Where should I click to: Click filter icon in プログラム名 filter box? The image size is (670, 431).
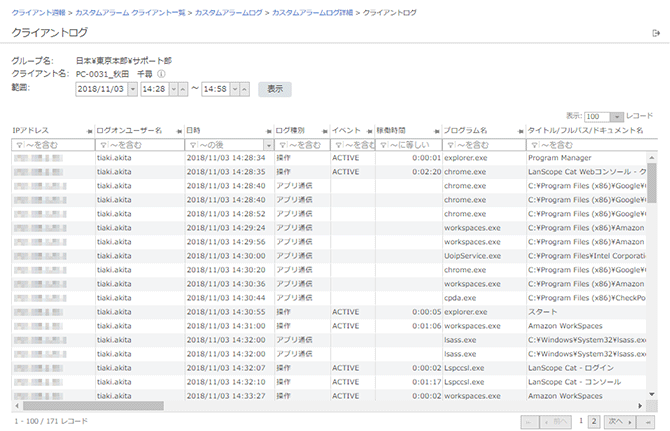click(x=449, y=145)
